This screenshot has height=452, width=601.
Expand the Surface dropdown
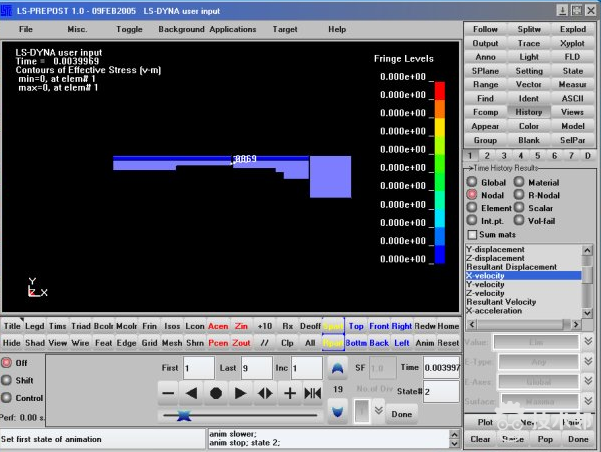point(588,399)
